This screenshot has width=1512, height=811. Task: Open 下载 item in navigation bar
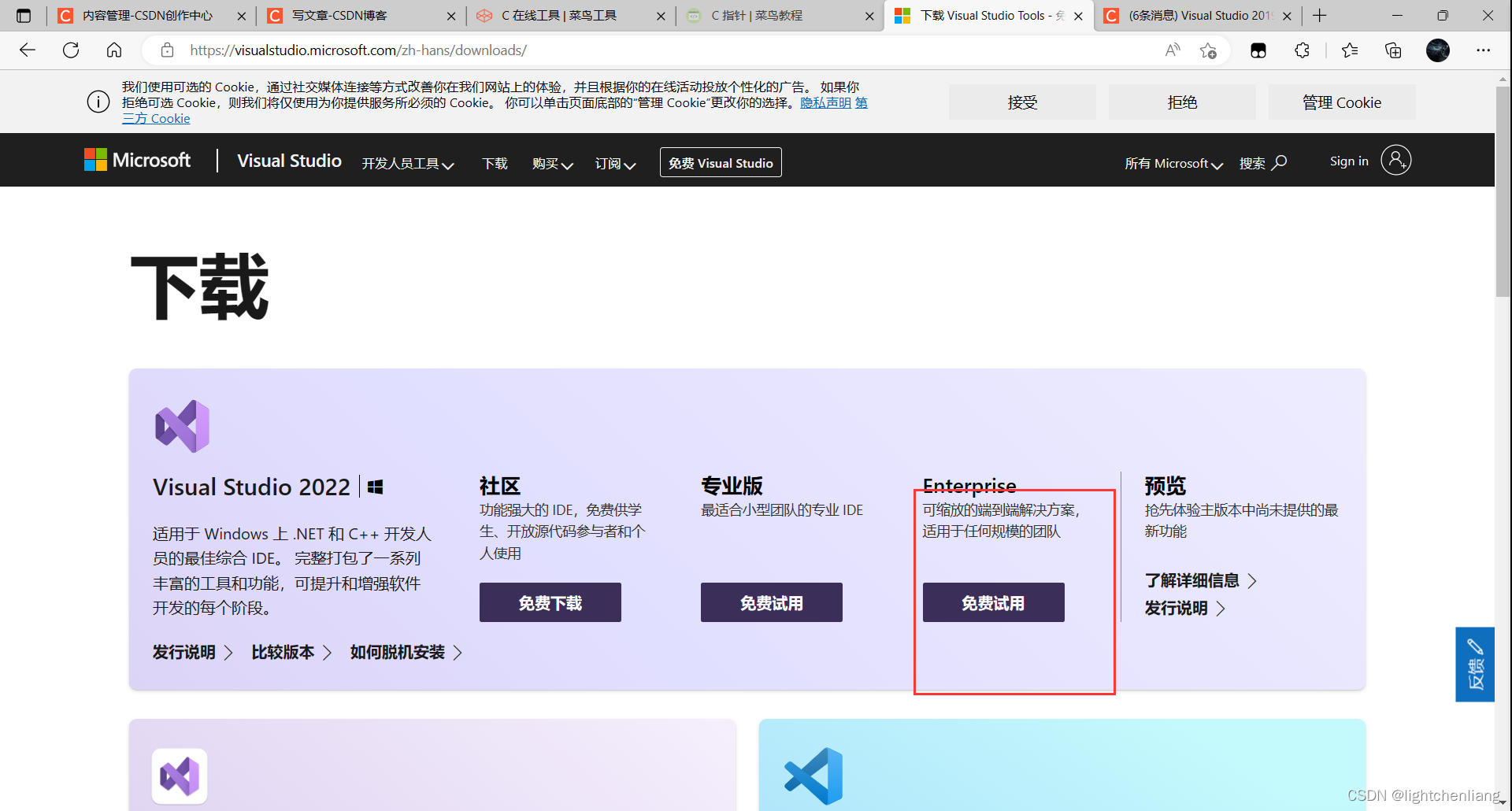(x=495, y=163)
